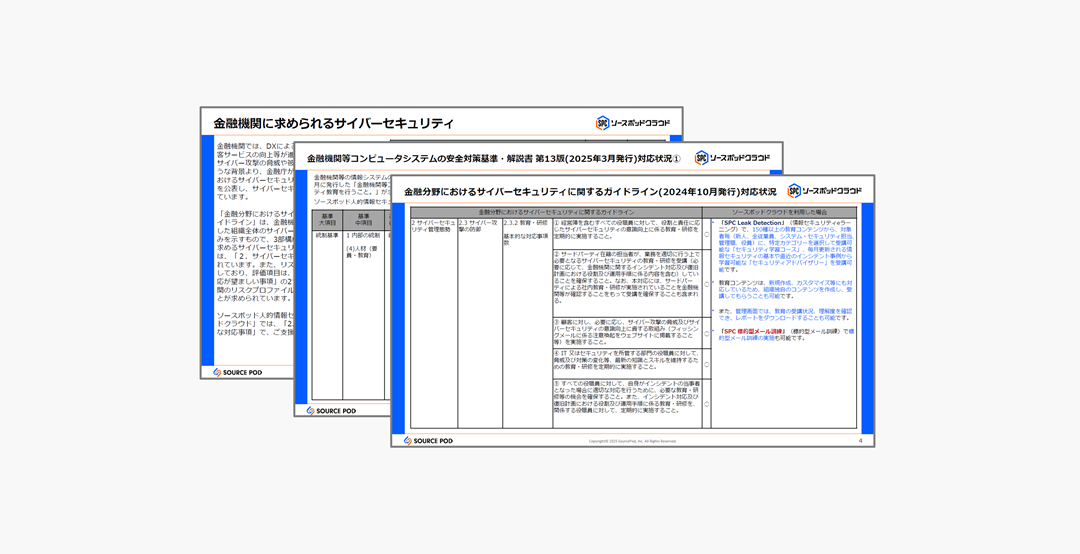
Task: Click table header 金融分野におけるサイバーセキュリティに関するガイドライン
Action: coord(556,212)
